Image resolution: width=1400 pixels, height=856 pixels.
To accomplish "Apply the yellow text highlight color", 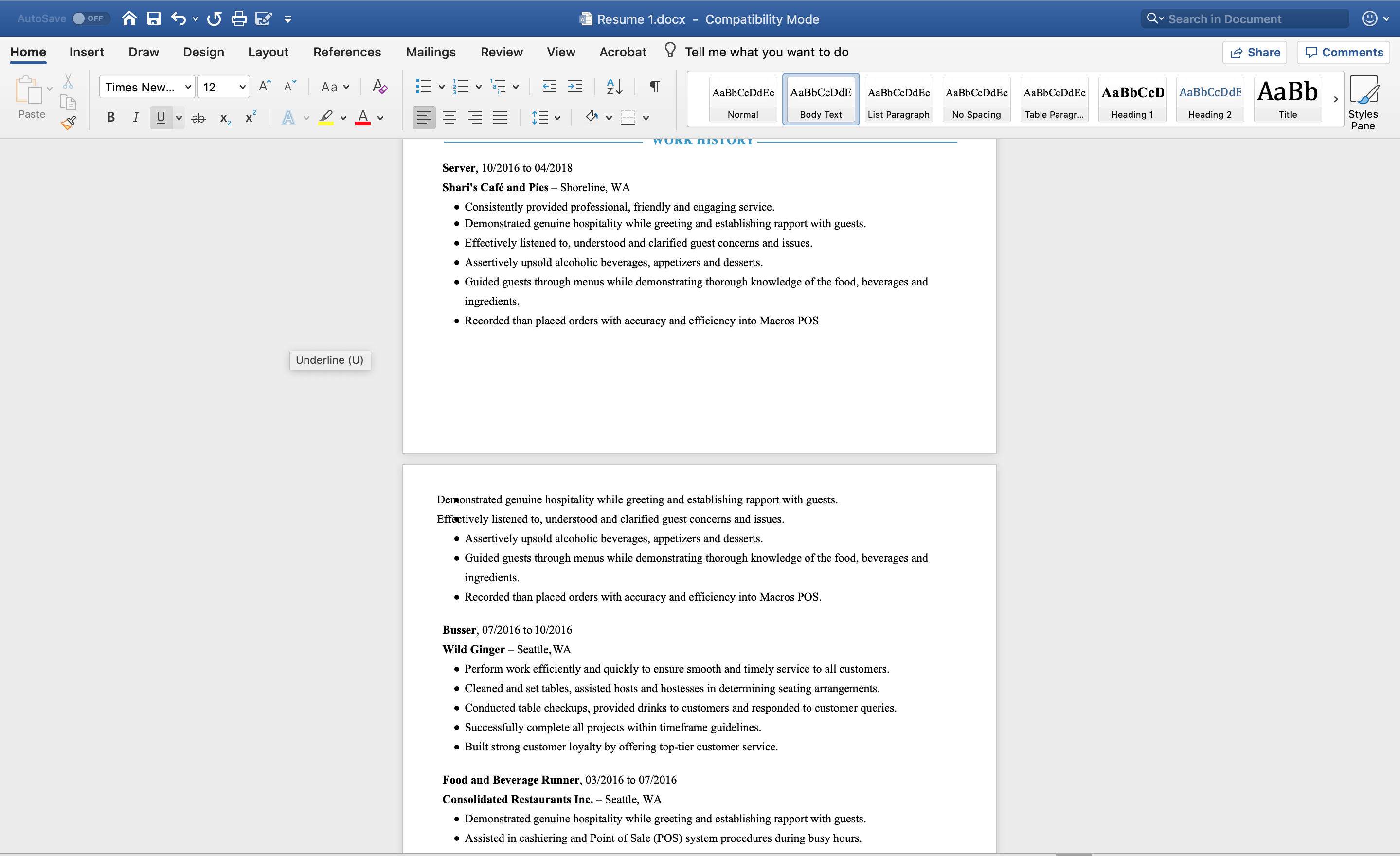I will (x=325, y=118).
